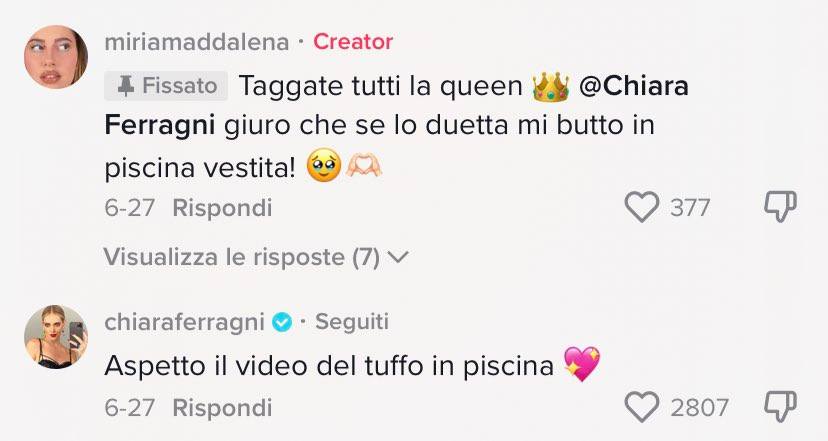Like chiaraferragni's comment with the heart icon
This screenshot has height=441, width=828.
pyautogui.click(x=642, y=407)
